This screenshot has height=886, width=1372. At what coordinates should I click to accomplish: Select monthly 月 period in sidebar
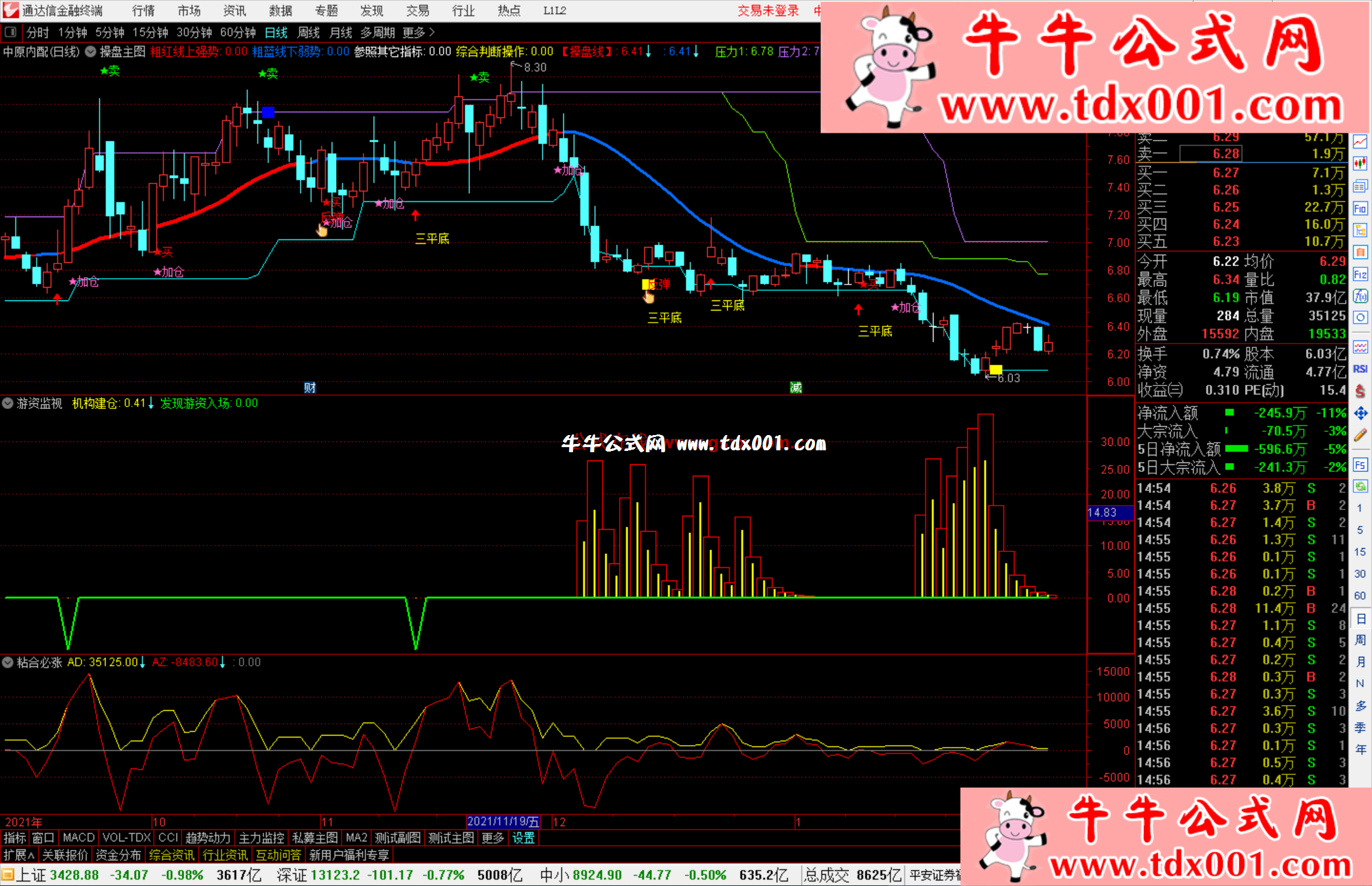[1360, 662]
